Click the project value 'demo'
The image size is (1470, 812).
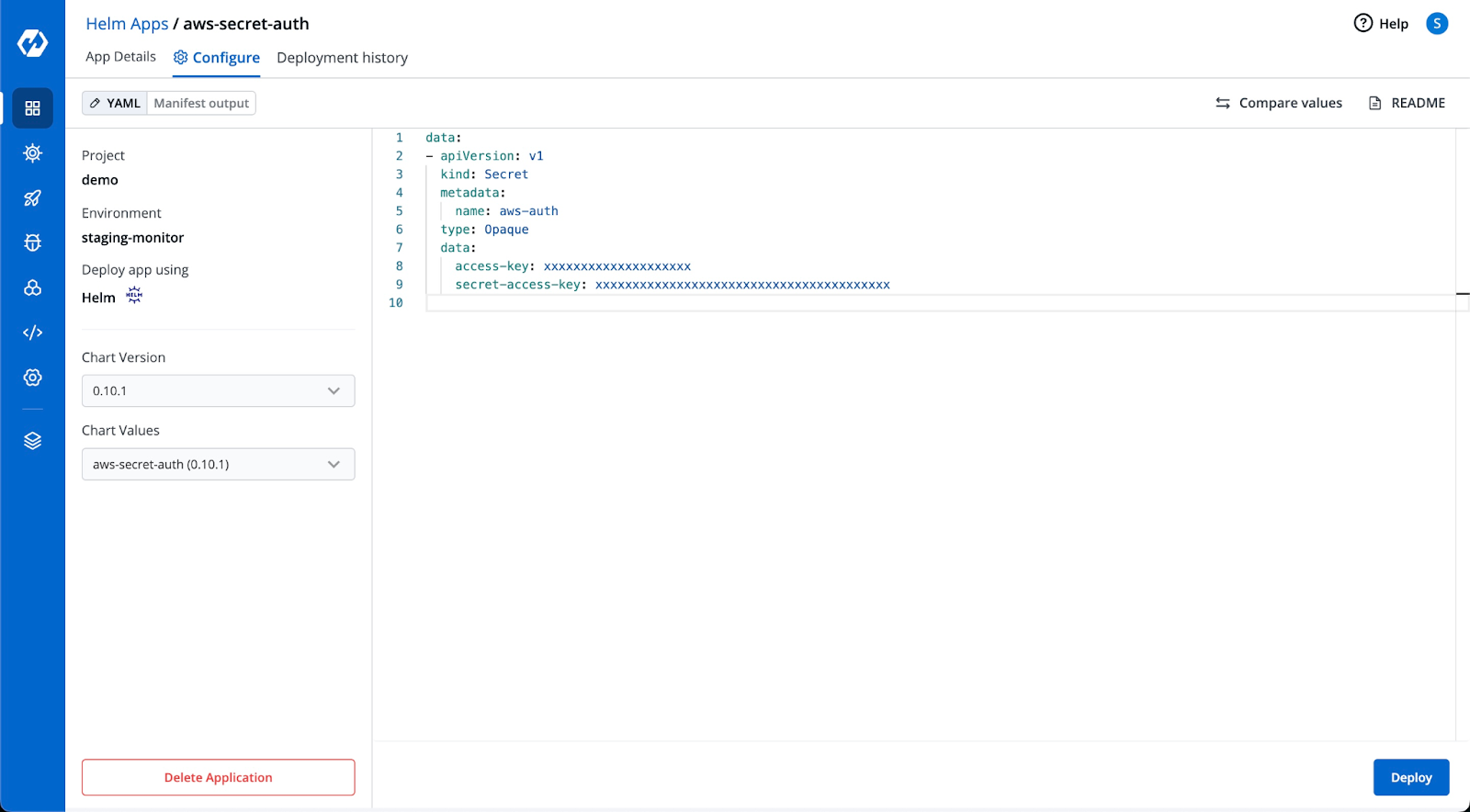click(x=100, y=180)
